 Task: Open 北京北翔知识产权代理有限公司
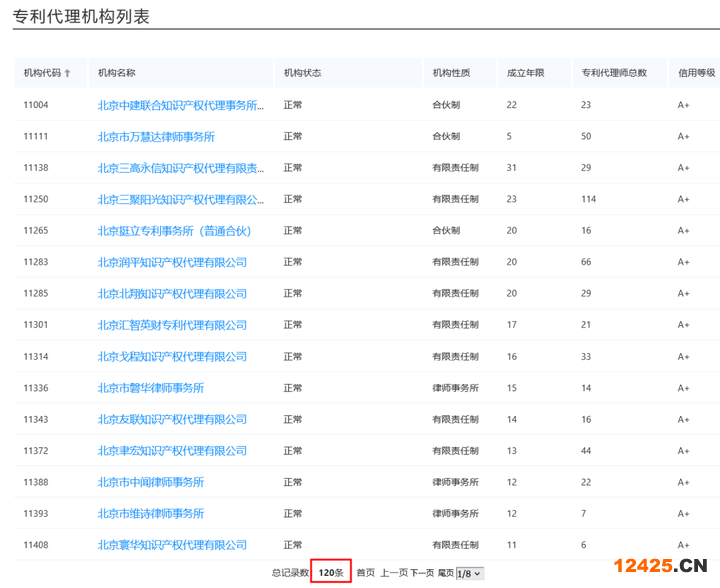point(172,294)
